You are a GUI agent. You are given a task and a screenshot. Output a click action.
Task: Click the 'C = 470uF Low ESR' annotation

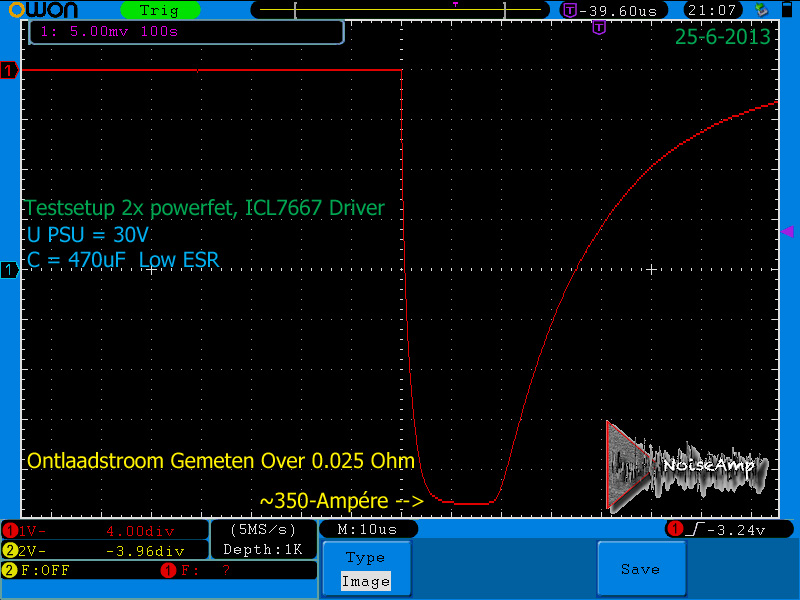[x=123, y=260]
